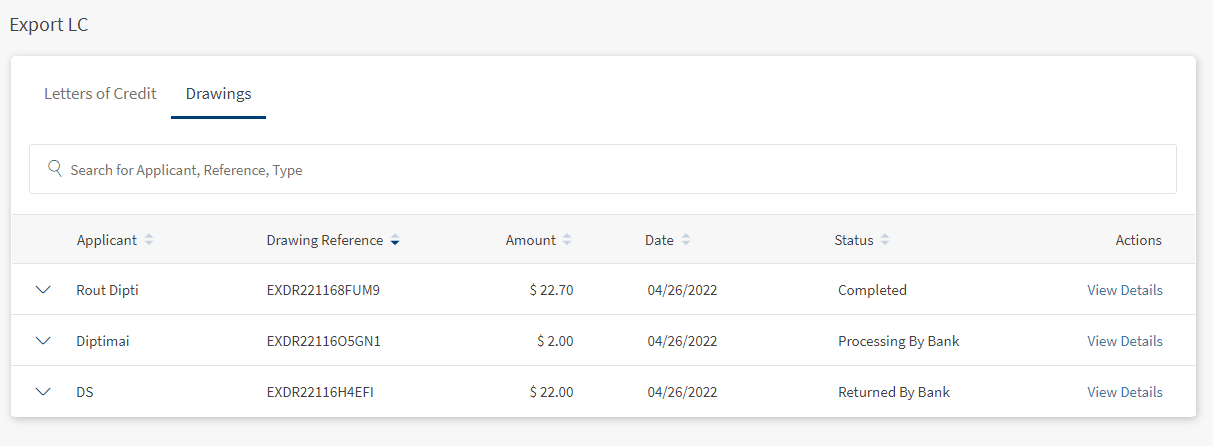Click the Date column header text
The width and height of the screenshot is (1213, 446).
point(659,240)
